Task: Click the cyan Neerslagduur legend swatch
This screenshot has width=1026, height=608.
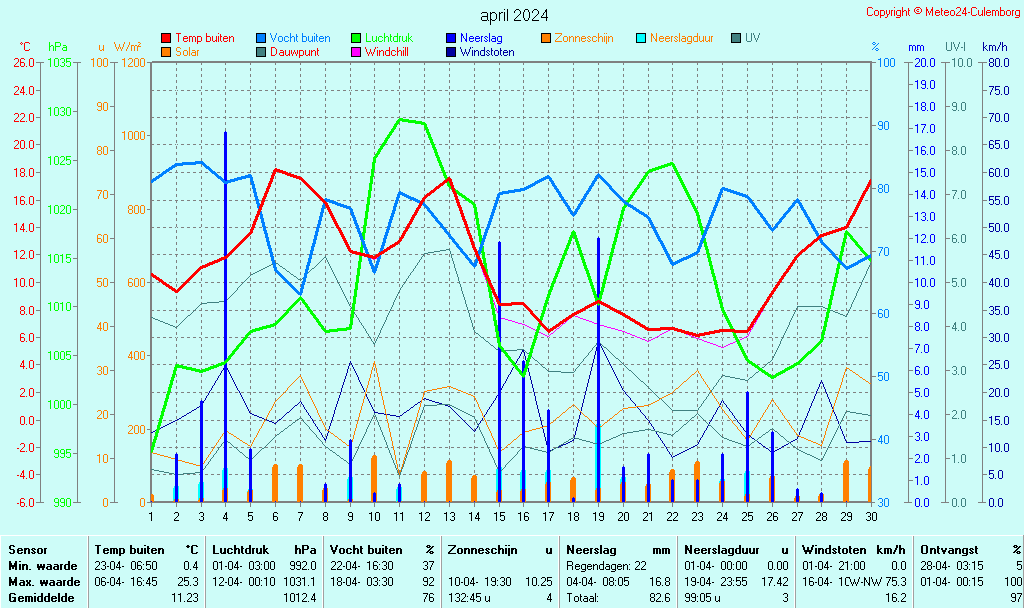Action: click(641, 38)
